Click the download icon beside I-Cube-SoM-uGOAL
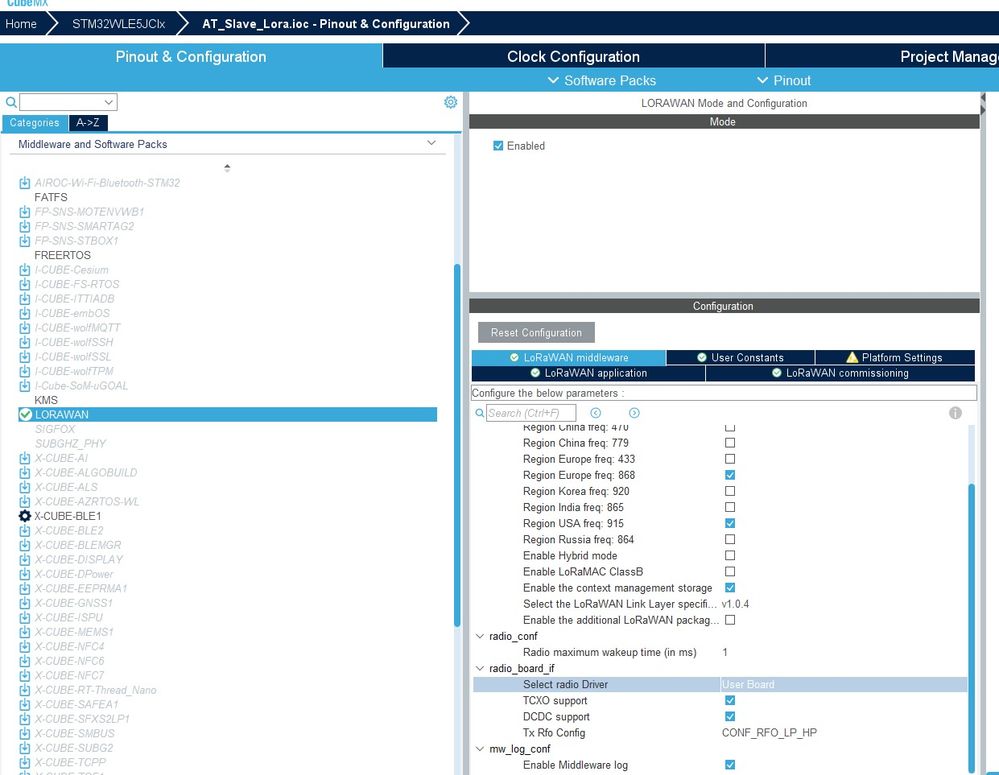999x775 pixels. [x=24, y=386]
